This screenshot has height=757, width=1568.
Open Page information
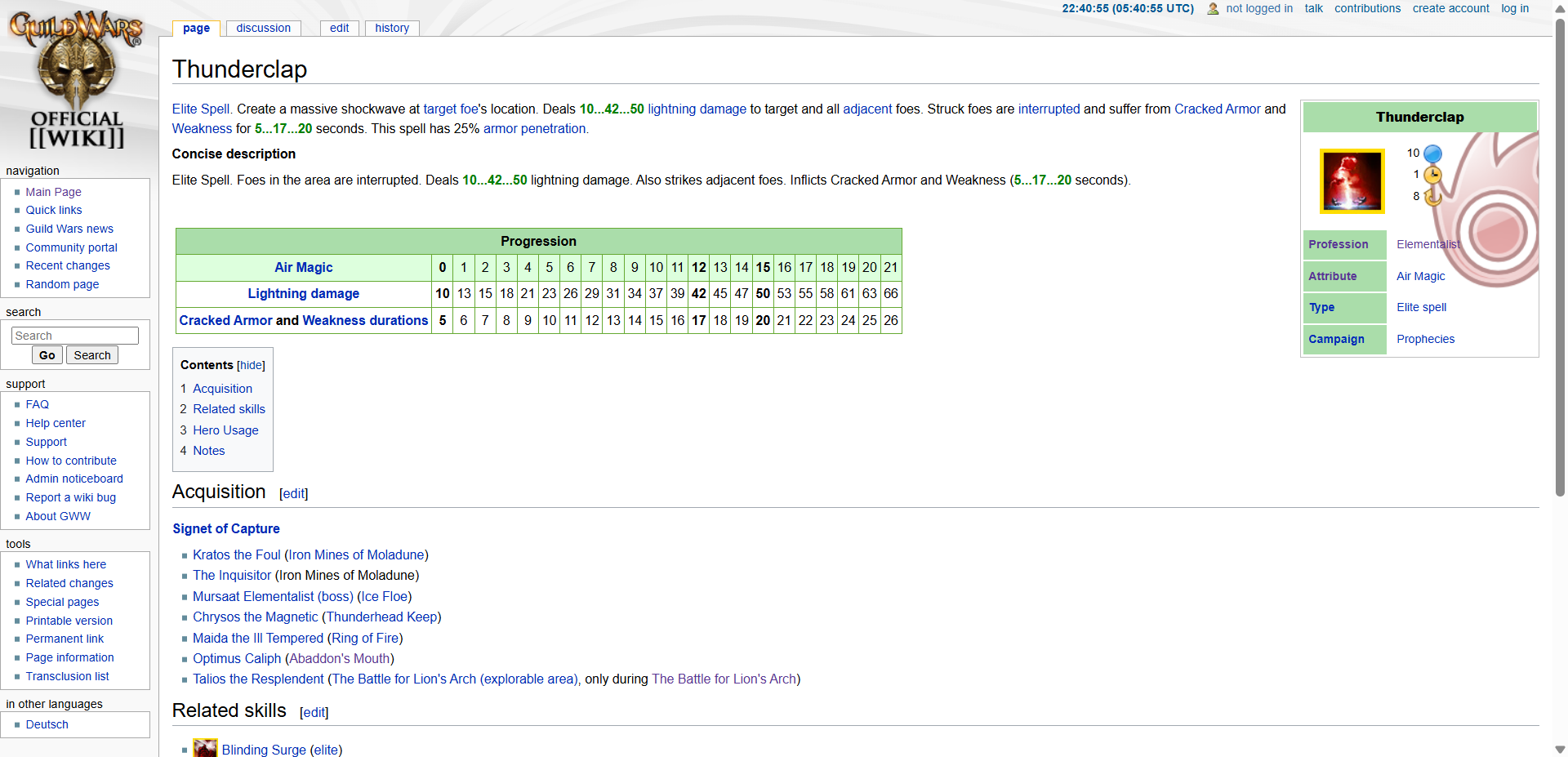coord(69,657)
